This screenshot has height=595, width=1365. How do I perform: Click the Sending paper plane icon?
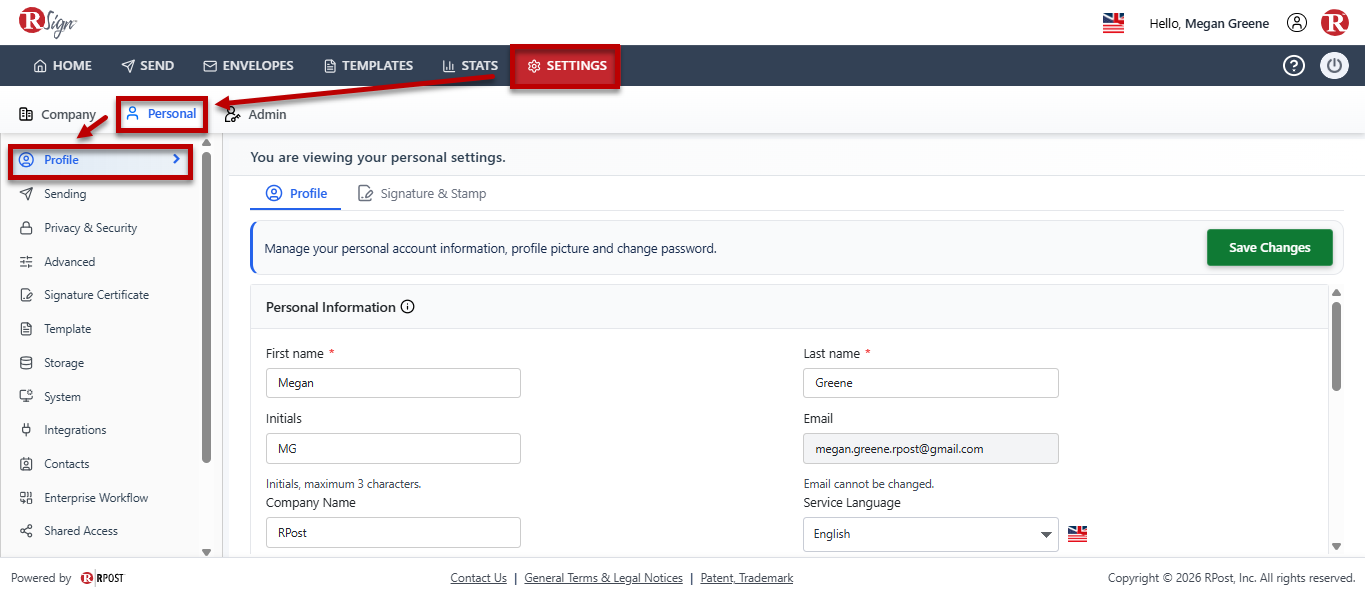(26, 194)
